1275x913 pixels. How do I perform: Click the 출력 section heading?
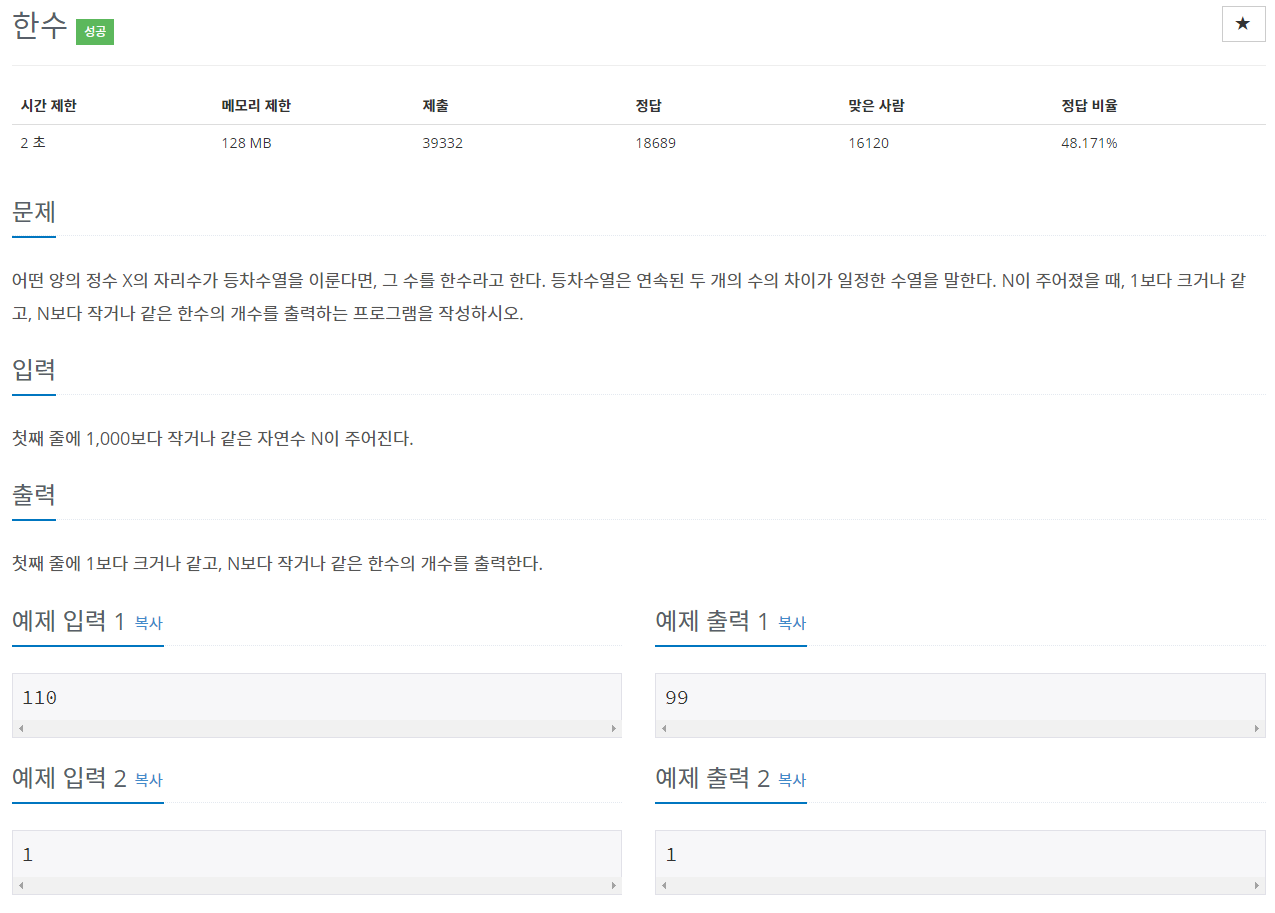click(x=34, y=495)
